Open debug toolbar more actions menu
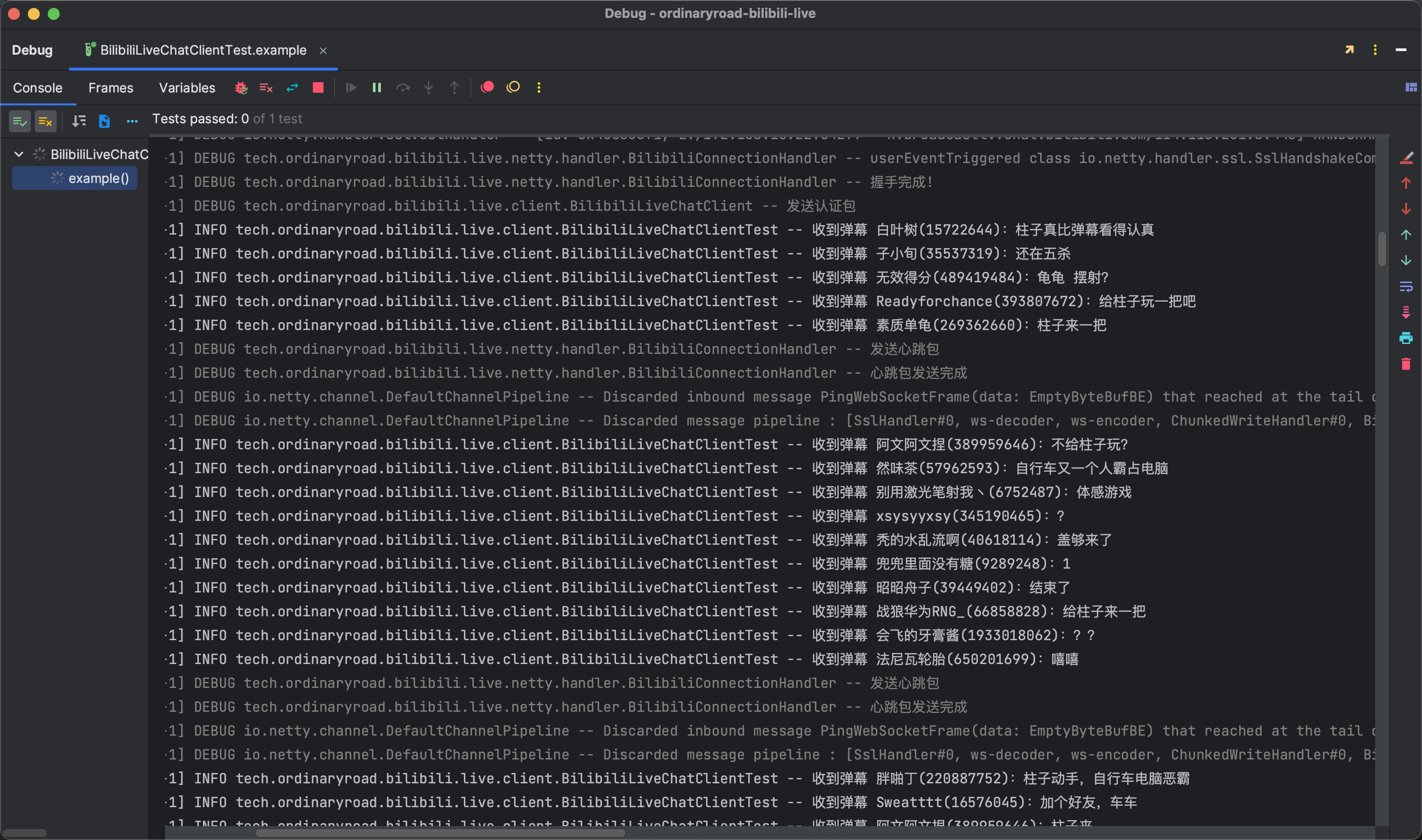1422x840 pixels. (539, 88)
